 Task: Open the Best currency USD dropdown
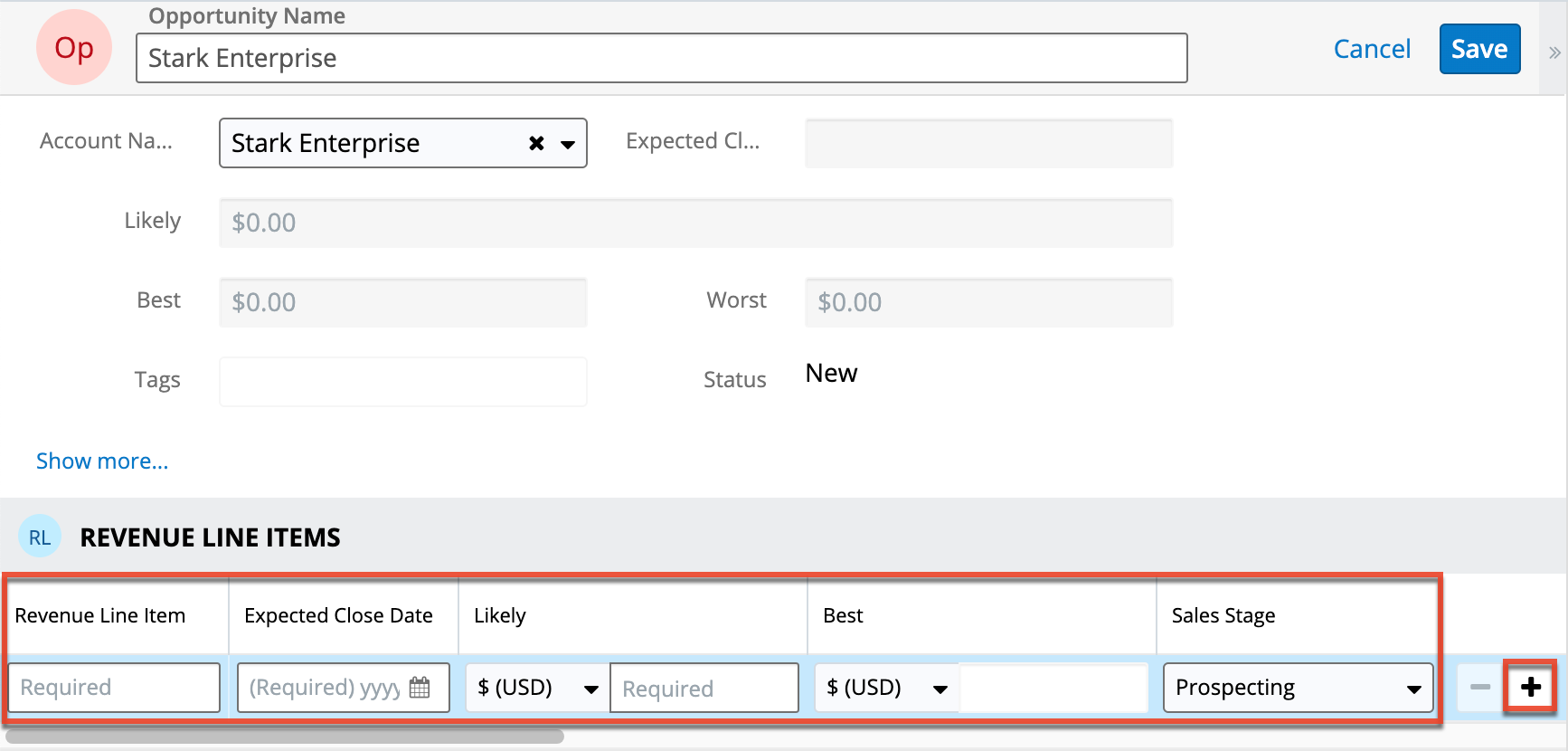coord(886,688)
